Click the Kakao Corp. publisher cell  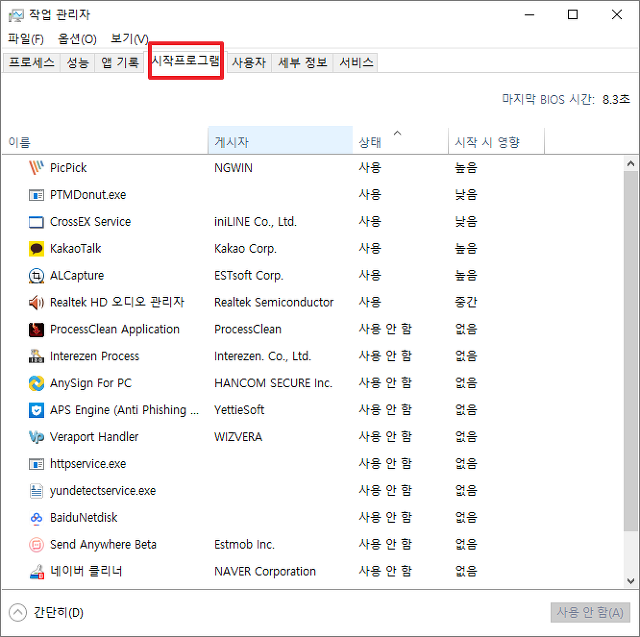tap(245, 249)
